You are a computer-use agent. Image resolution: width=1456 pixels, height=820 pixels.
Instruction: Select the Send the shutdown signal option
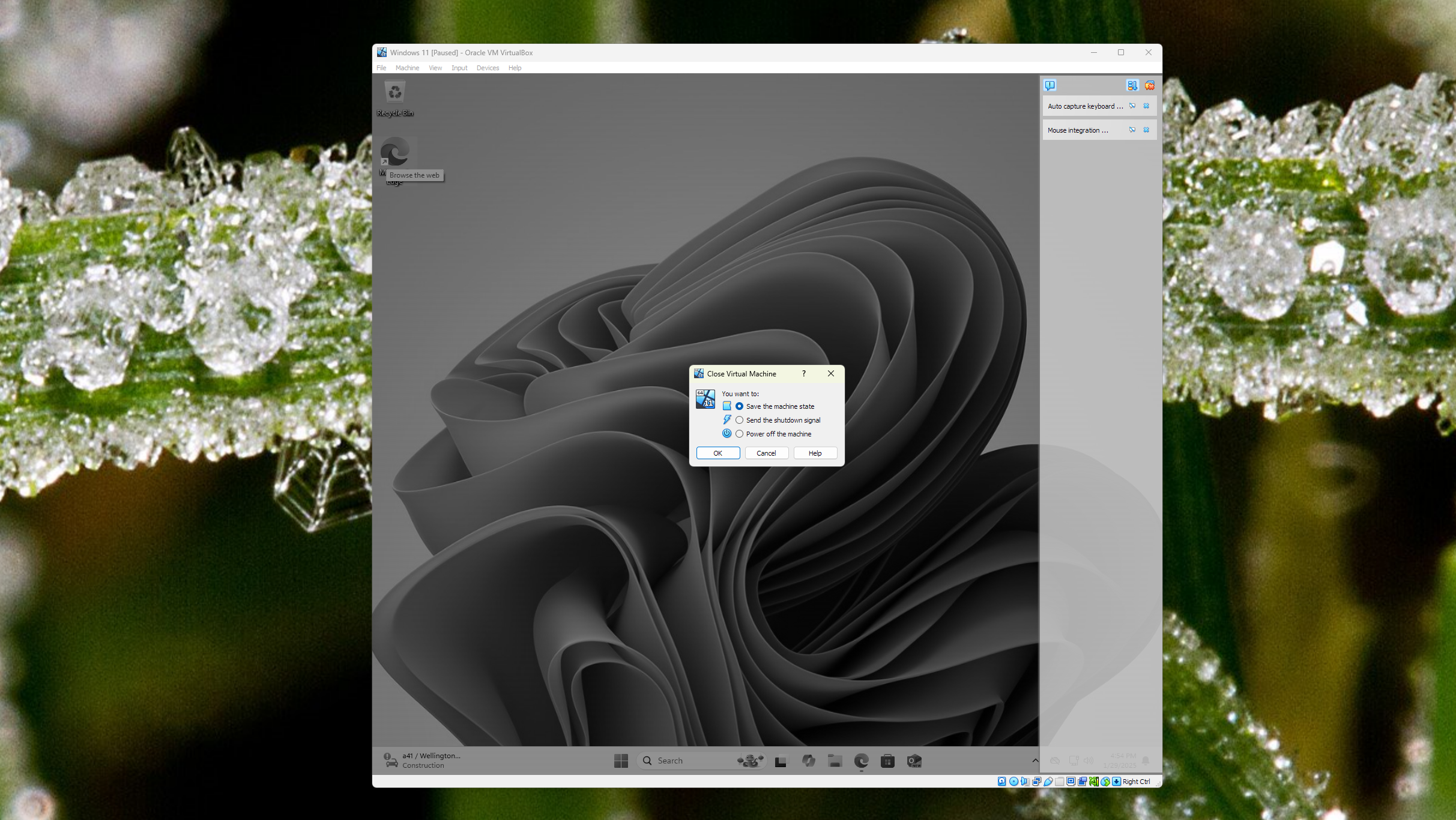pos(739,420)
